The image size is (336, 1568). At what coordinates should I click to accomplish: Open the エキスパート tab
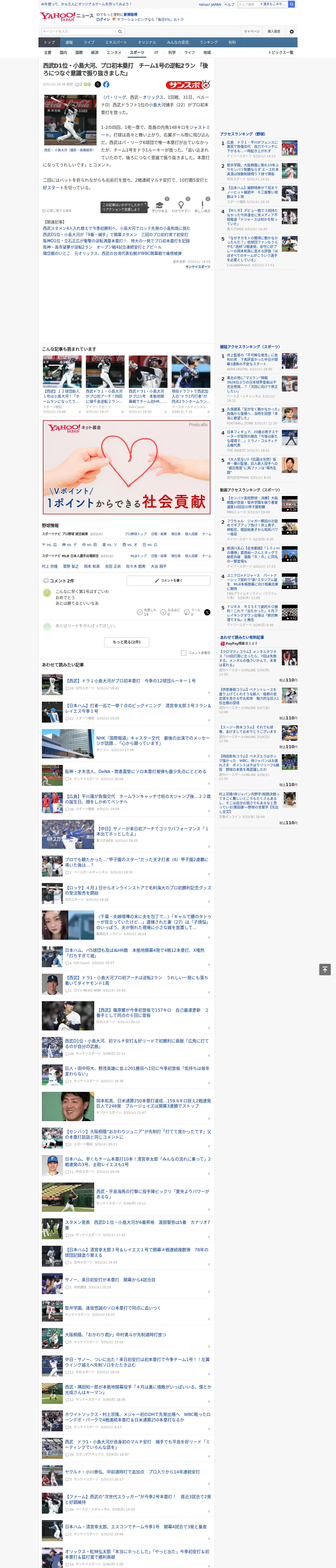pyautogui.click(x=116, y=43)
